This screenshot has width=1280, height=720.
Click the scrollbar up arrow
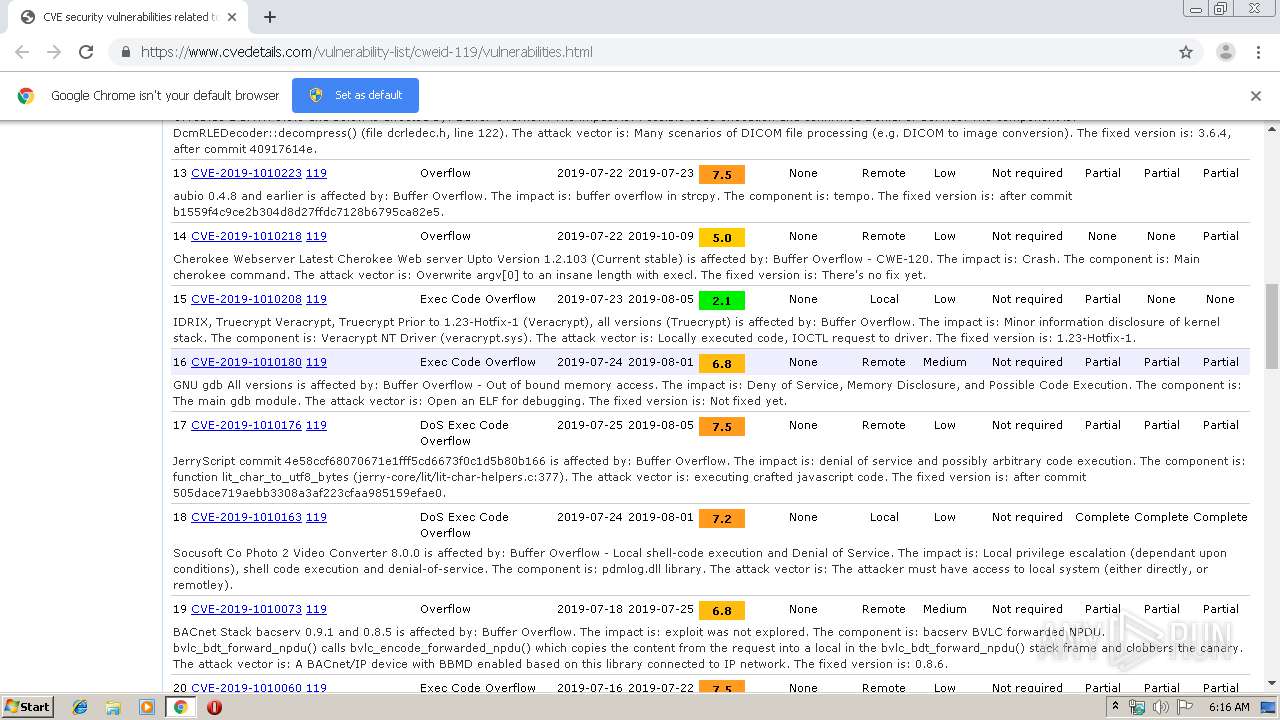1272,129
